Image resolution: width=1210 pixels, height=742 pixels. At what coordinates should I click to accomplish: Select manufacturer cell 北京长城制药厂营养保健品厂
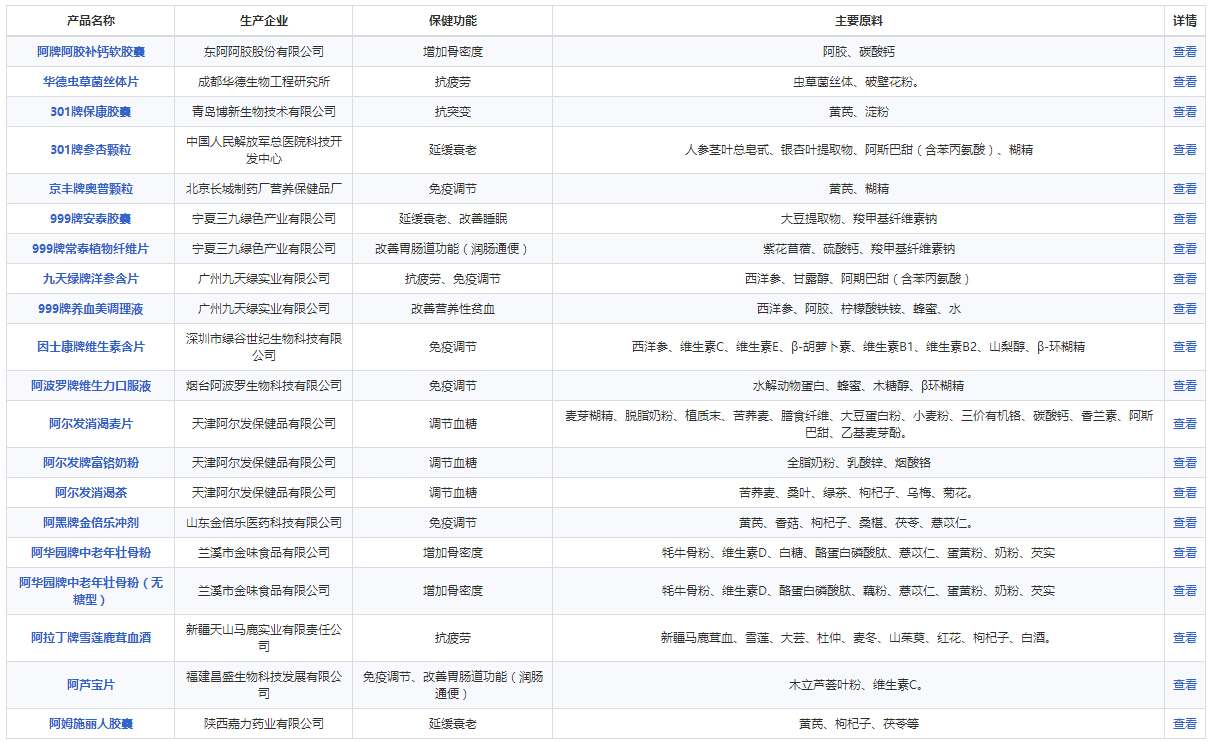264,189
